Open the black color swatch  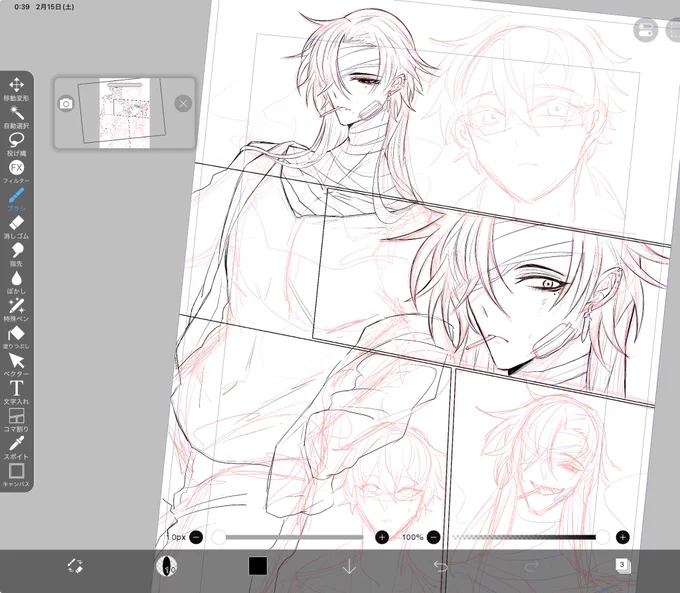pyautogui.click(x=258, y=566)
